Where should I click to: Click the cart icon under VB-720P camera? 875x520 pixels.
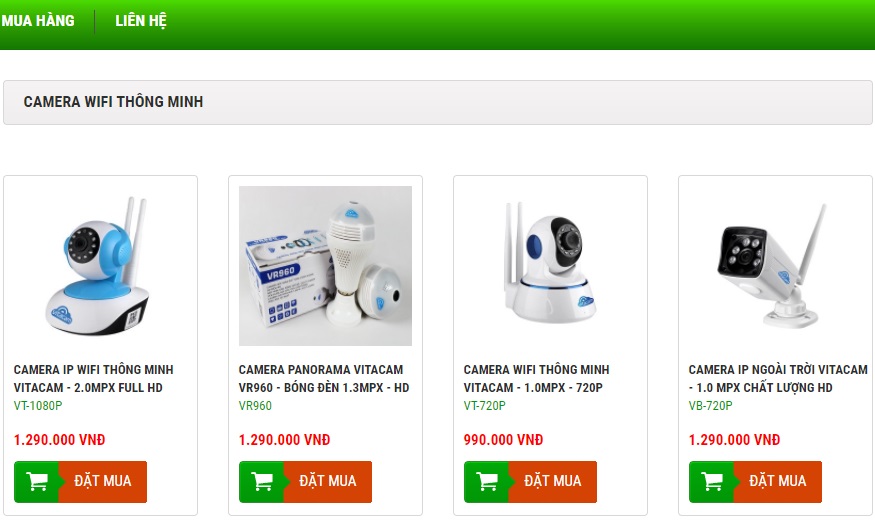(711, 482)
